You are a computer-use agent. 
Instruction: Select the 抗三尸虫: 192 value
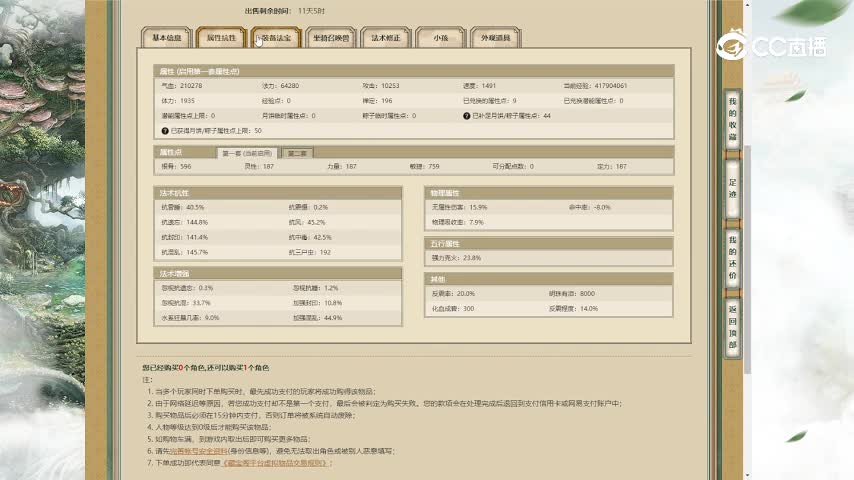point(310,252)
